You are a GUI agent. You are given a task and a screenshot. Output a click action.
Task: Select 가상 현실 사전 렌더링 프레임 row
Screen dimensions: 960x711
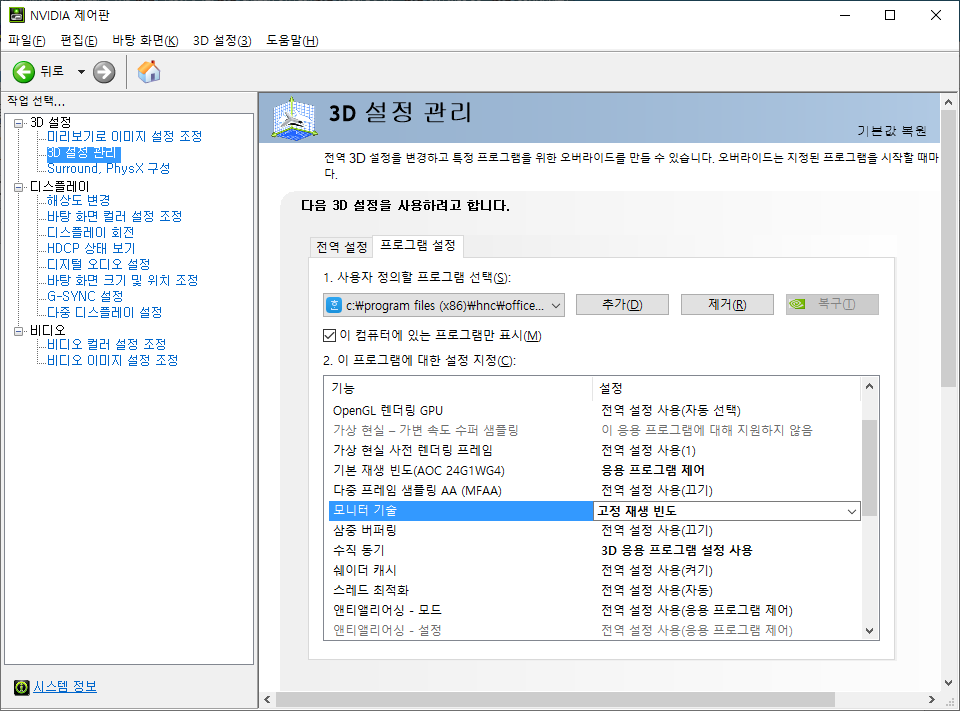[594, 450]
